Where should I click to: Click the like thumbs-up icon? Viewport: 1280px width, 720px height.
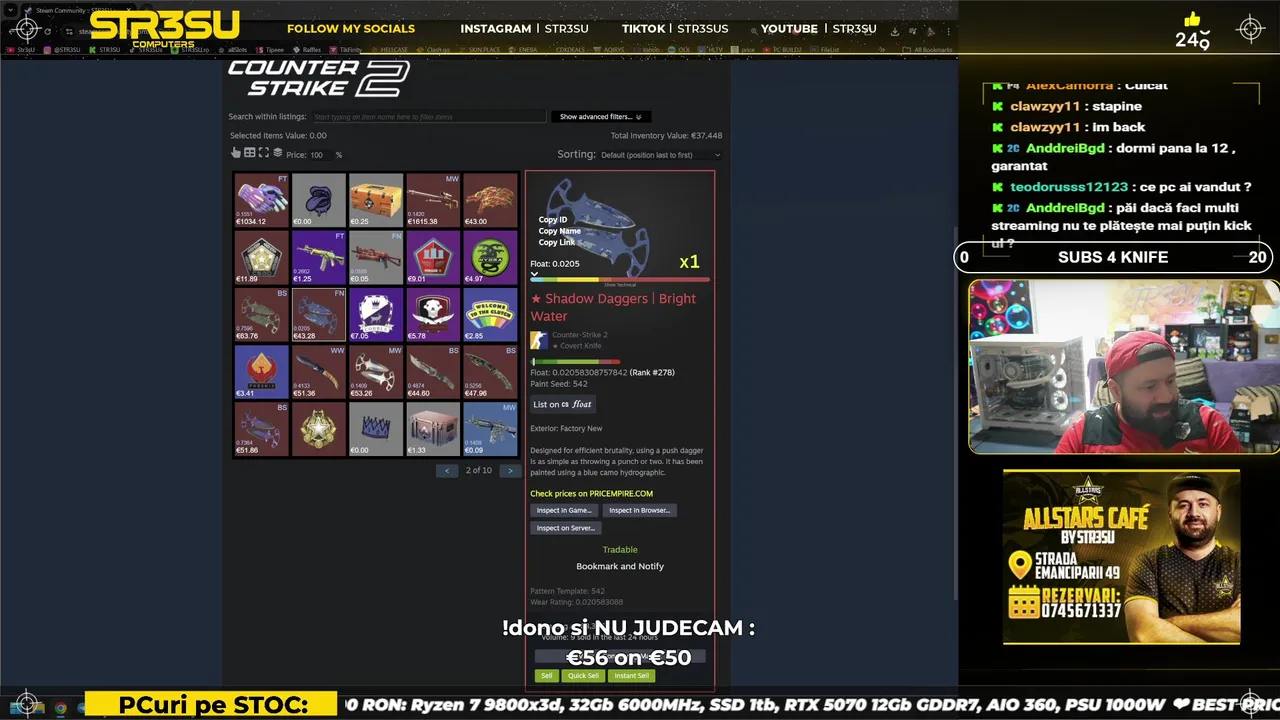pos(1192,20)
